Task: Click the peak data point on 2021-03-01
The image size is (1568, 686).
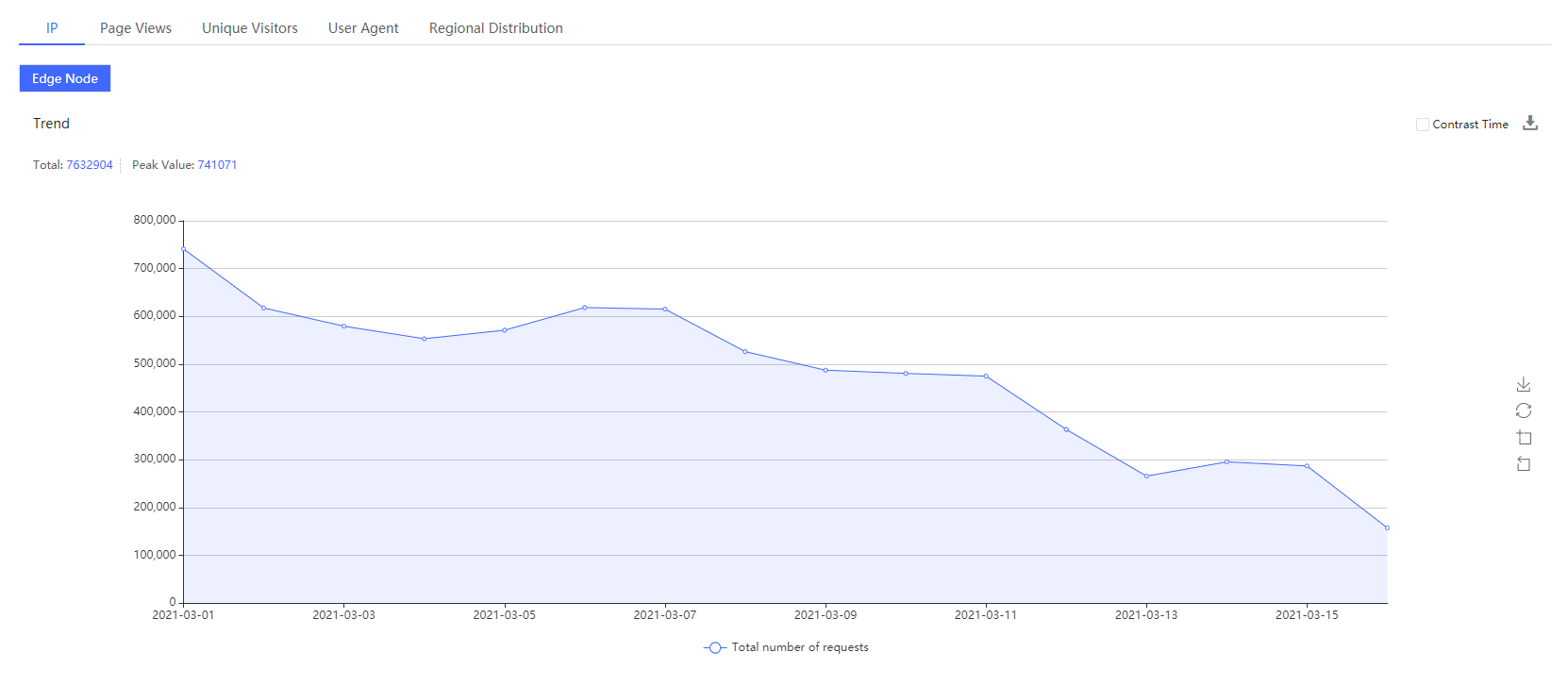Action: pyautogui.click(x=184, y=249)
